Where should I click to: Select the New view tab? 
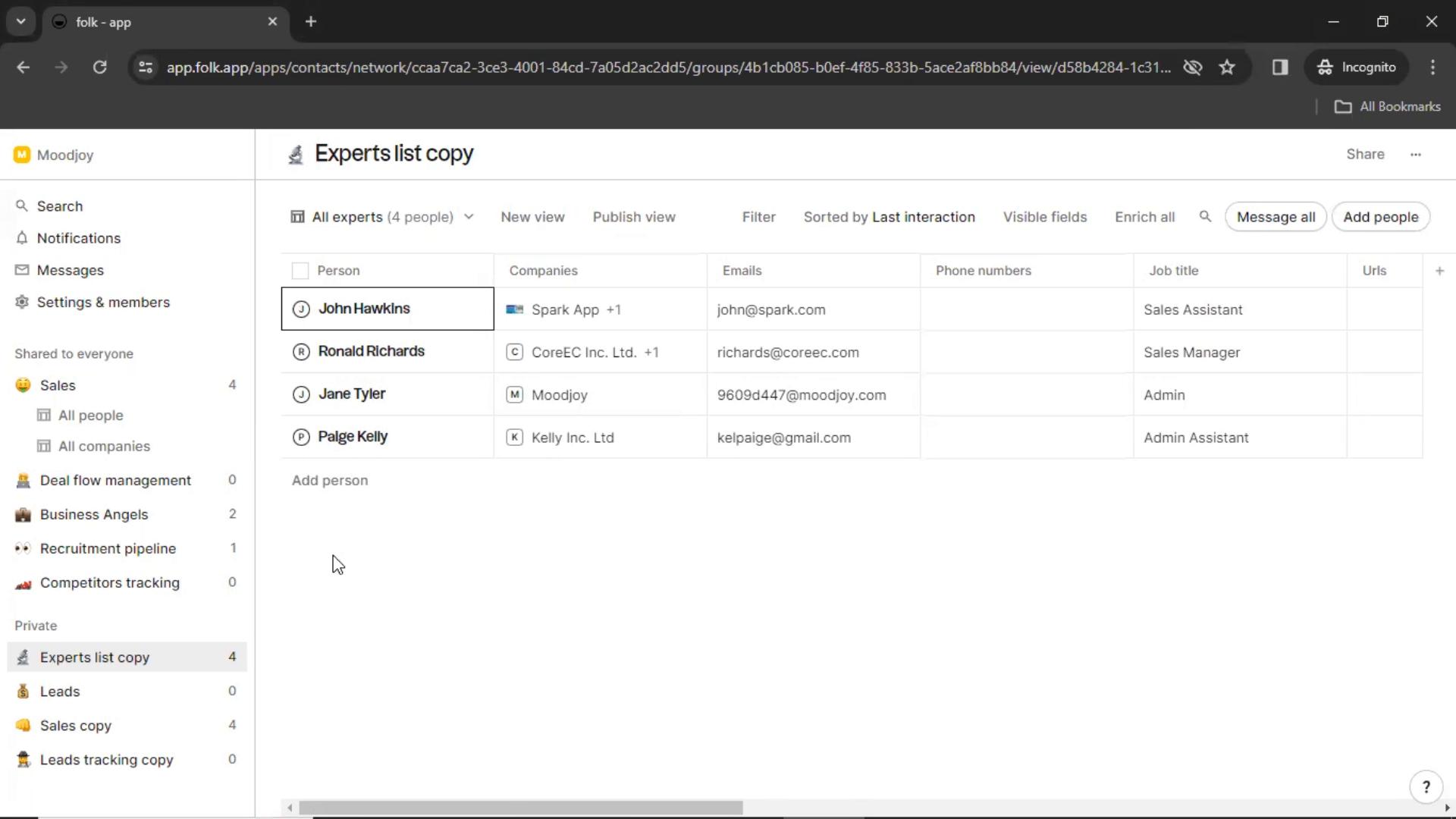tap(533, 217)
